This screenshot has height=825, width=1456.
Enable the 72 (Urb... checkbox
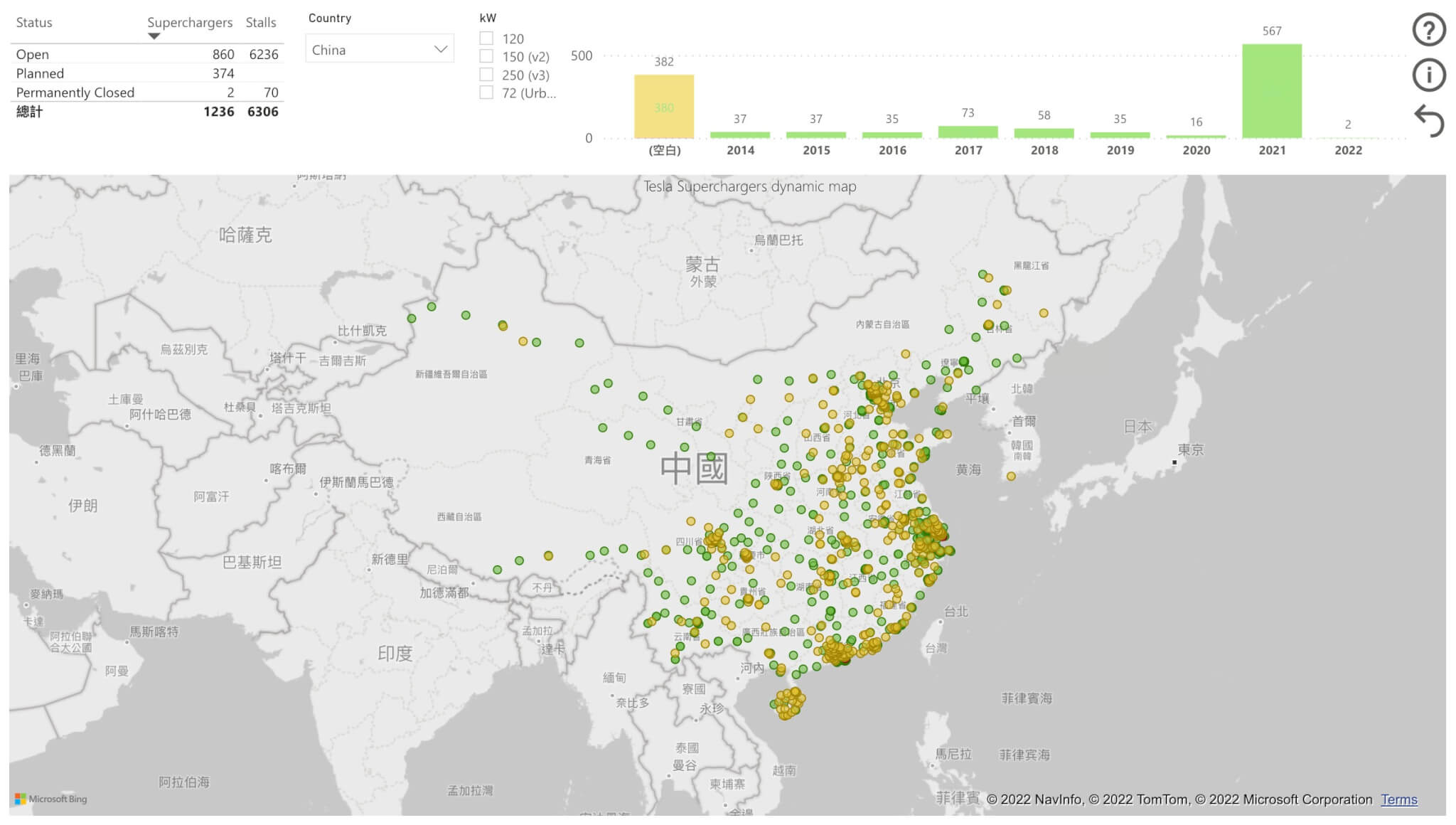click(486, 92)
